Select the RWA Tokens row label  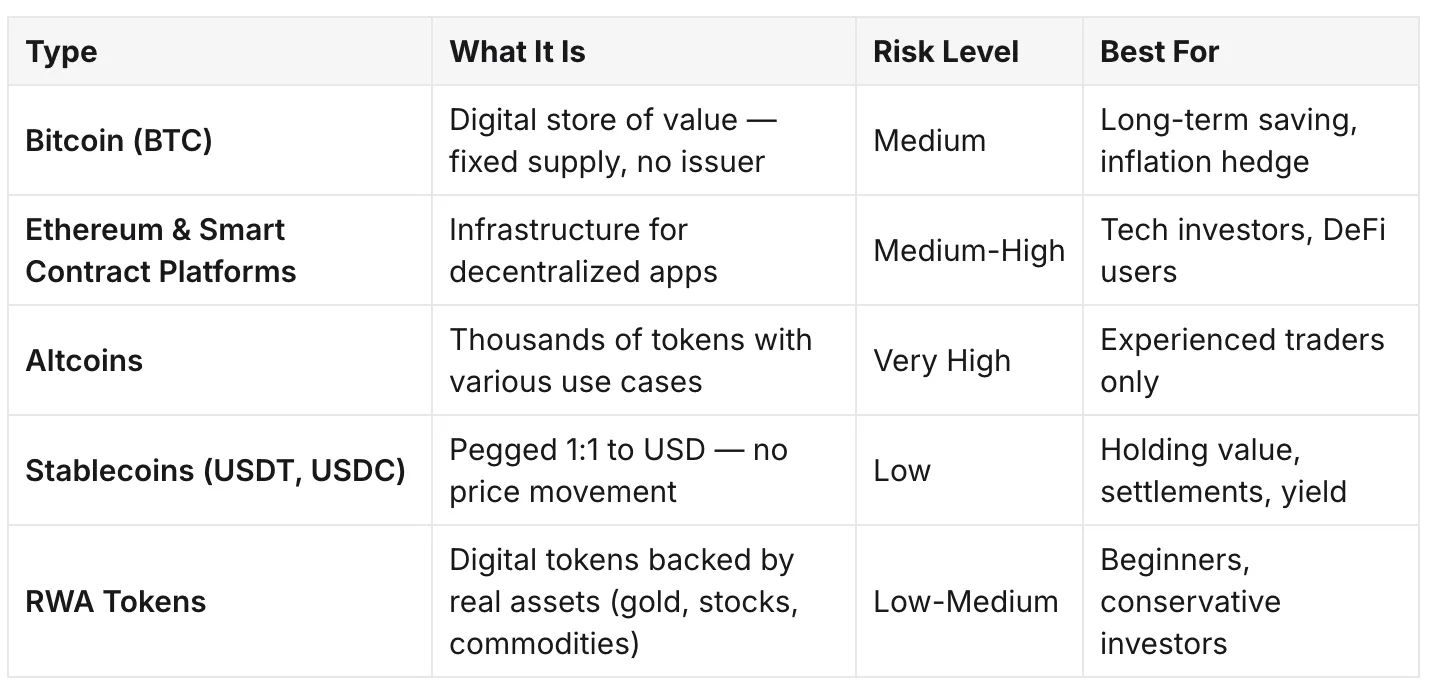pyautogui.click(x=116, y=601)
